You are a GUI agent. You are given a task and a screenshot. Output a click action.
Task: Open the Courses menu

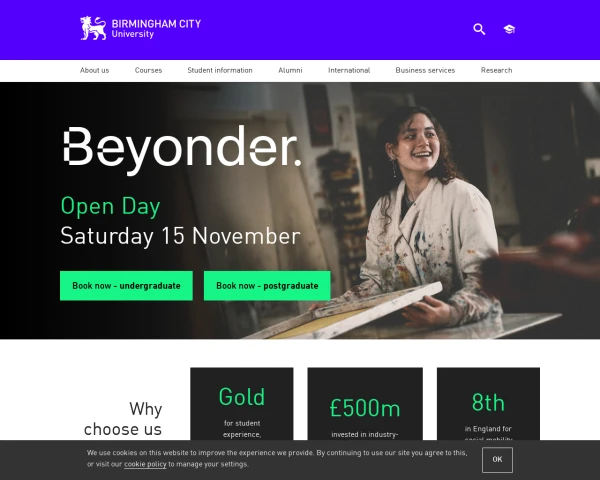point(148,70)
